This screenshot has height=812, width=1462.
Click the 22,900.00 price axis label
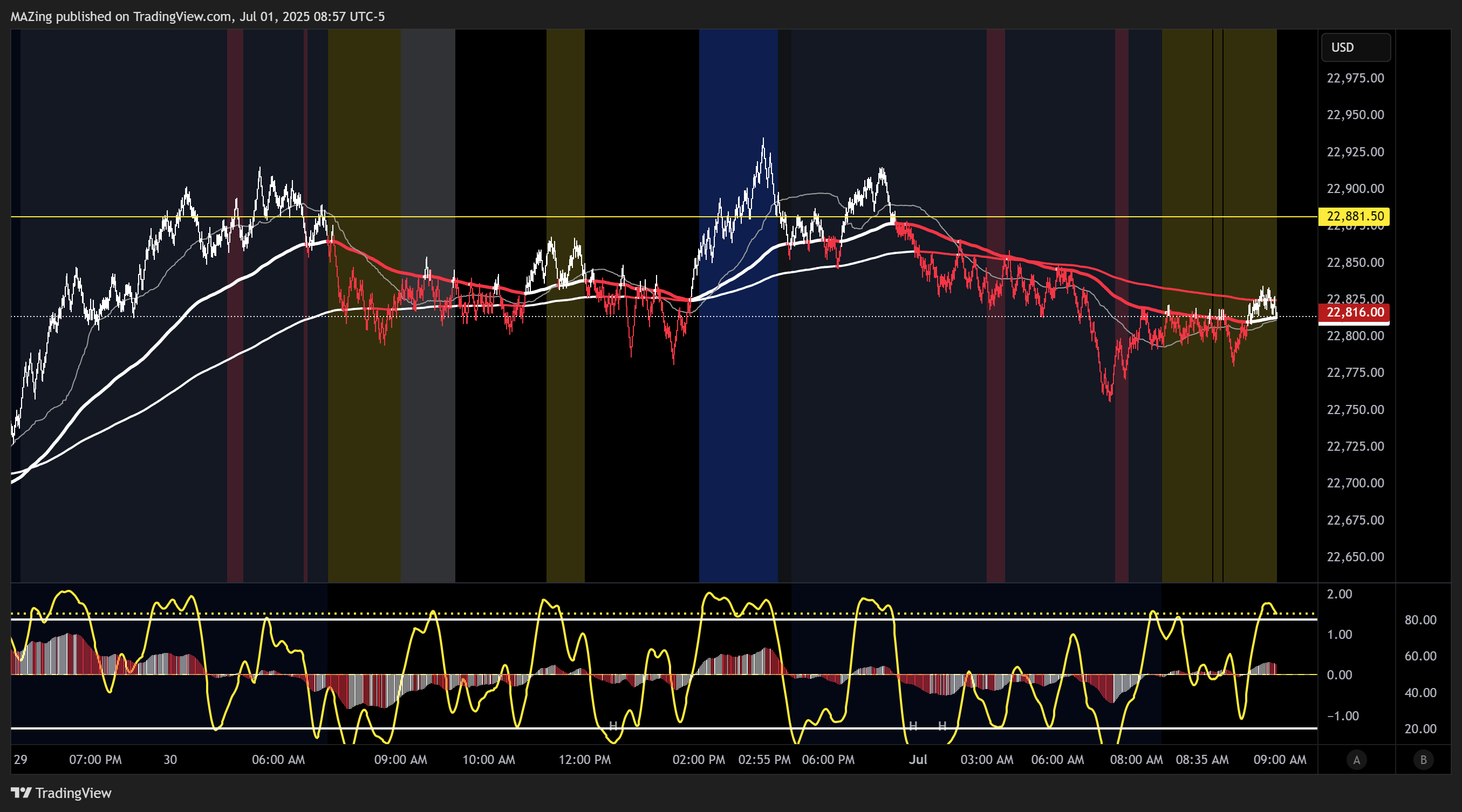[1355, 189]
